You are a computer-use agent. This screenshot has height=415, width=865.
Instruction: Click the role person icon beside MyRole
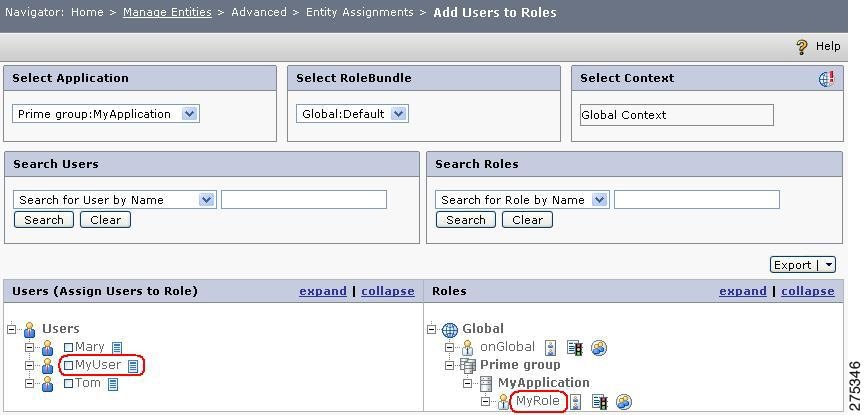tap(503, 402)
